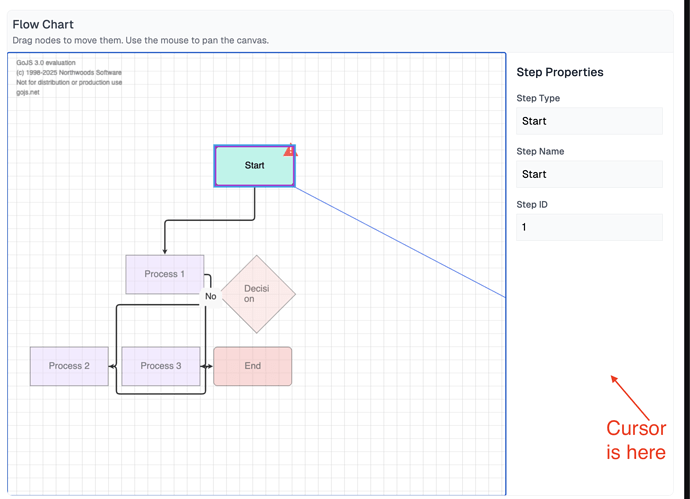The width and height of the screenshot is (690, 499).
Task: Click the arrowhead between Process 3 and End
Action: 208,366
